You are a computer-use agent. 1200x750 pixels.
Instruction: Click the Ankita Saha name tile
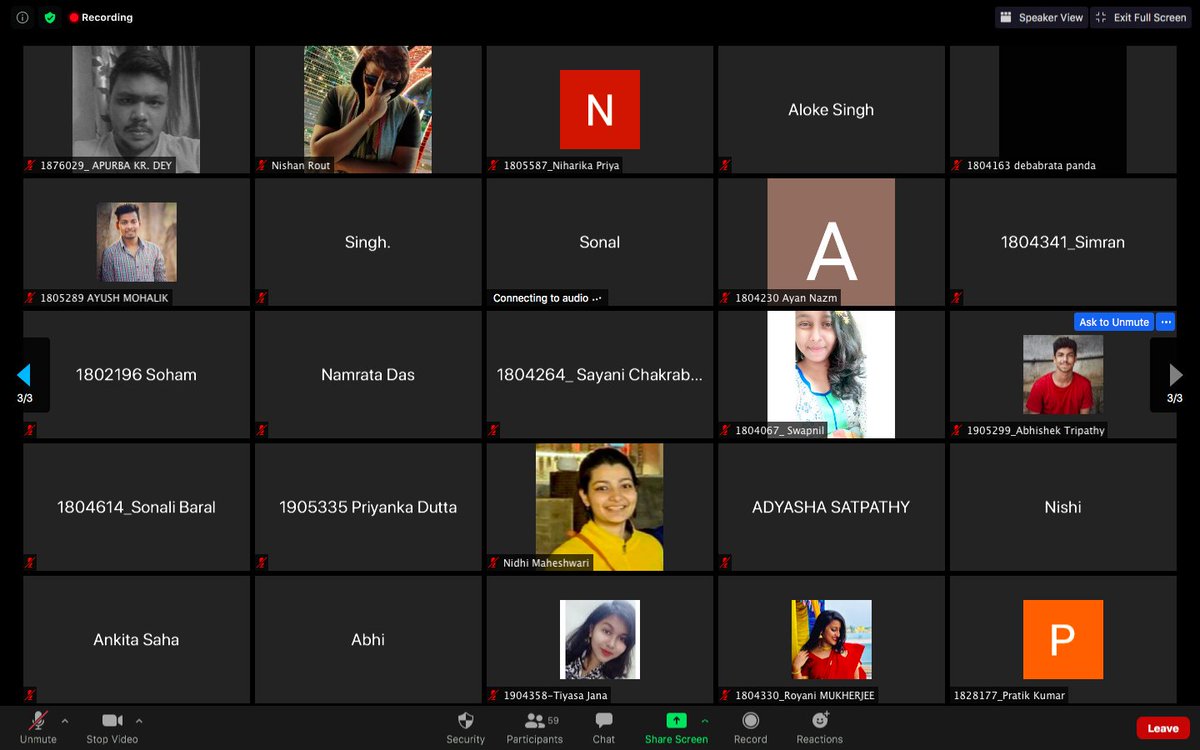[136, 640]
